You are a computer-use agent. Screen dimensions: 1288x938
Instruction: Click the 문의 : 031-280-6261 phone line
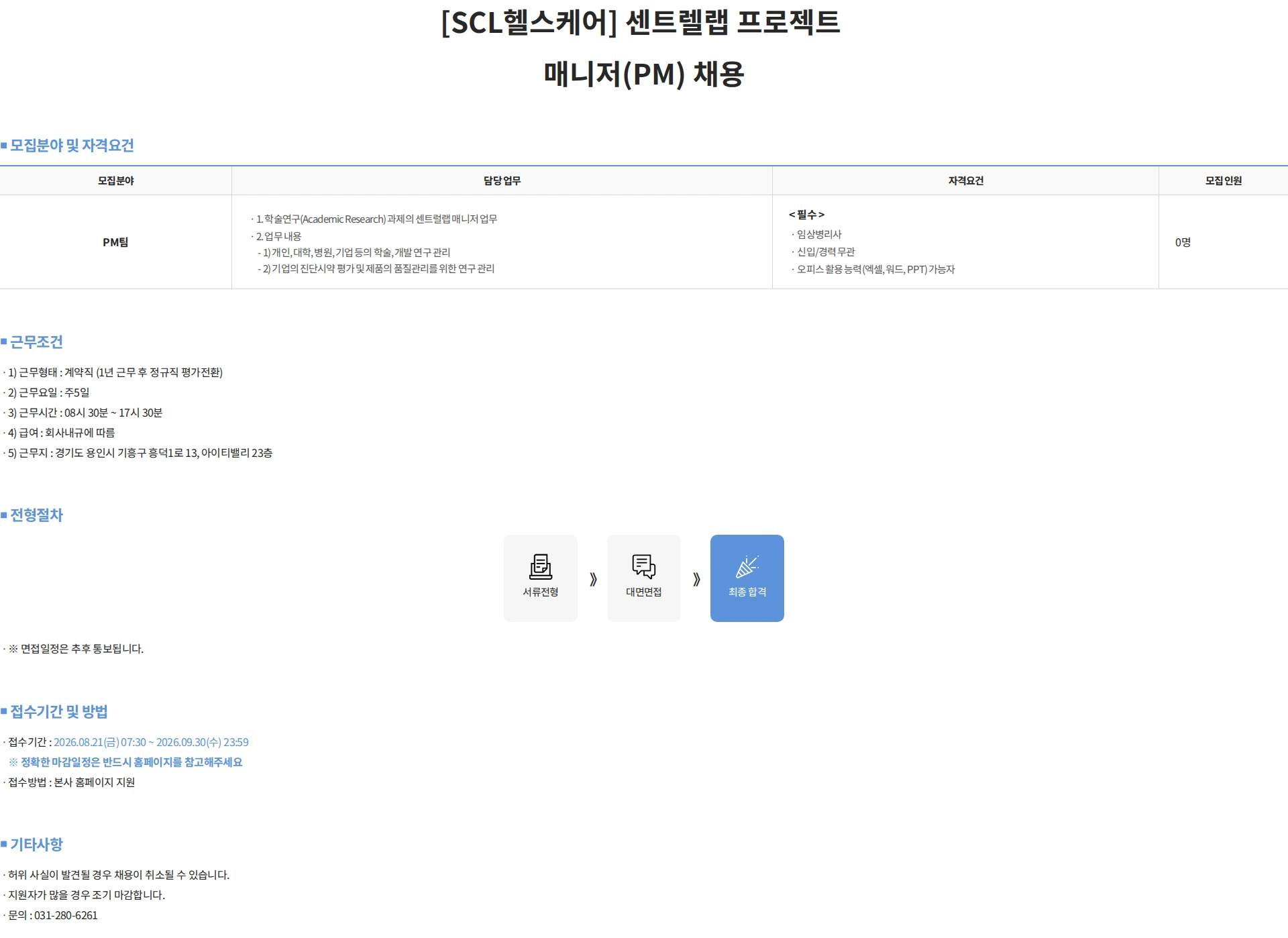tap(50, 915)
